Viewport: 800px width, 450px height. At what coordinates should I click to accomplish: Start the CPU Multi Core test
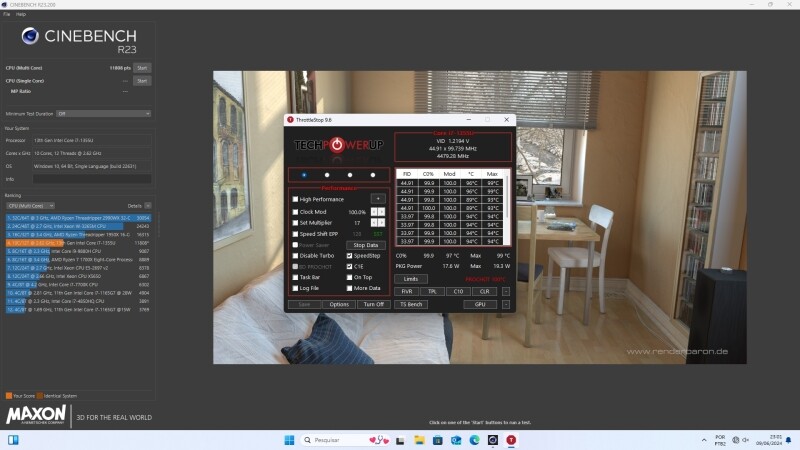coord(142,67)
